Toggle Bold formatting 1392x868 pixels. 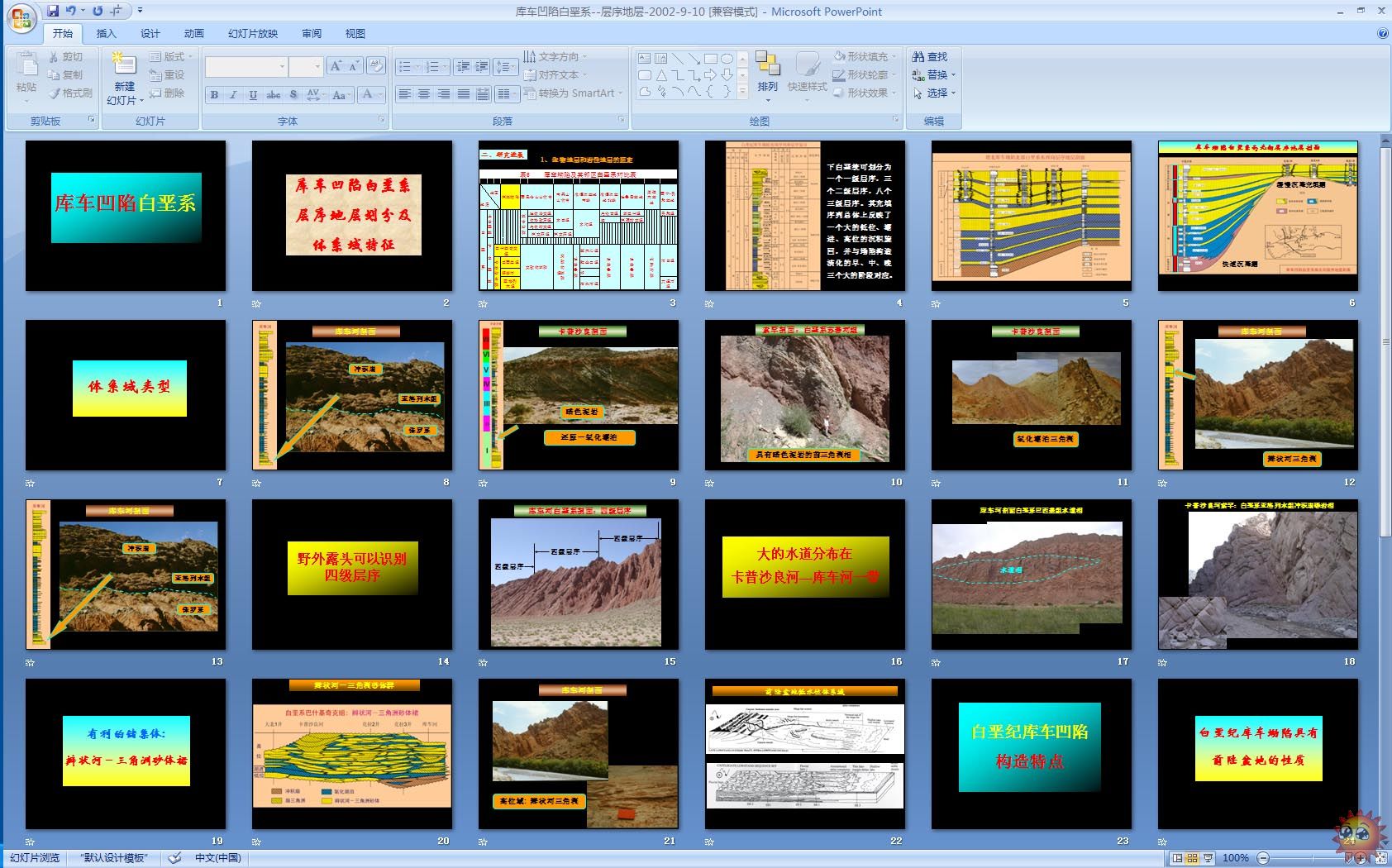pos(214,95)
